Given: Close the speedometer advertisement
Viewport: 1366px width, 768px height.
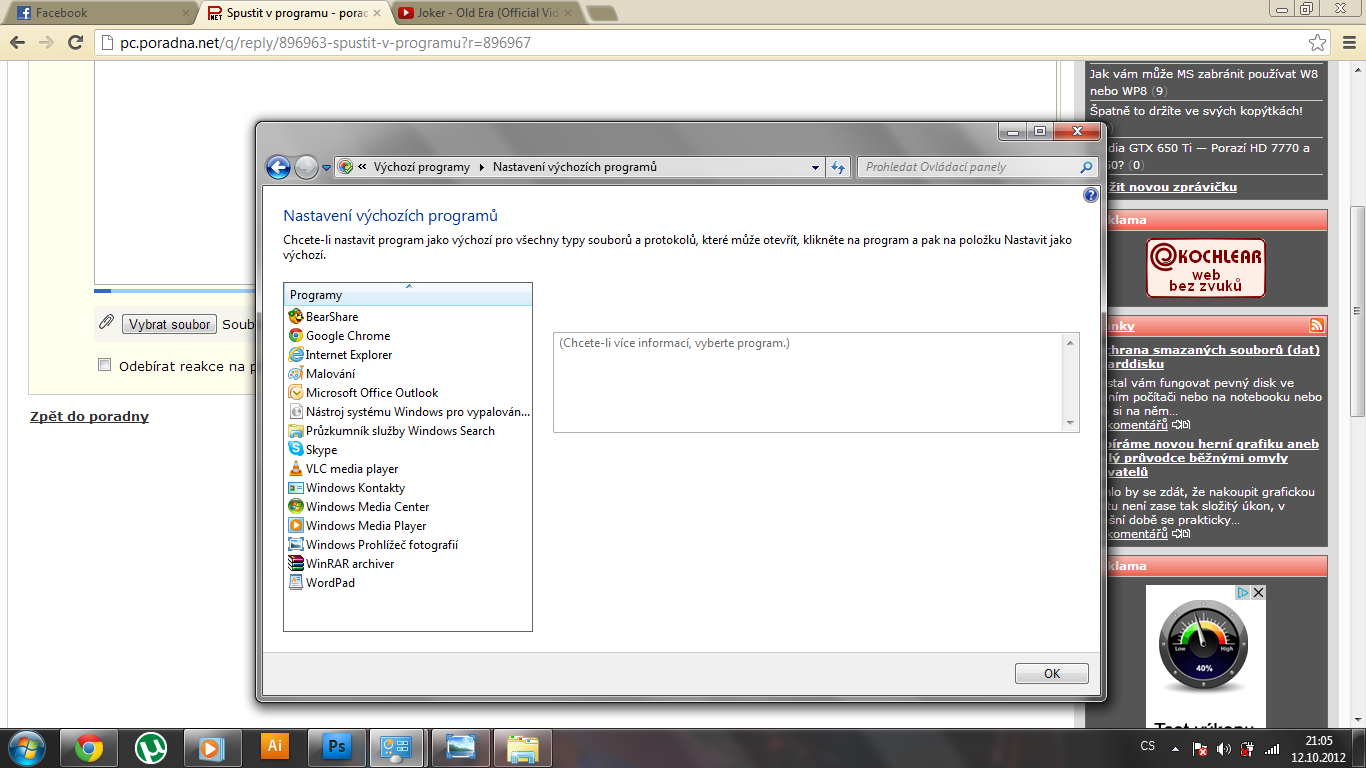Looking at the screenshot, I should (1258, 592).
